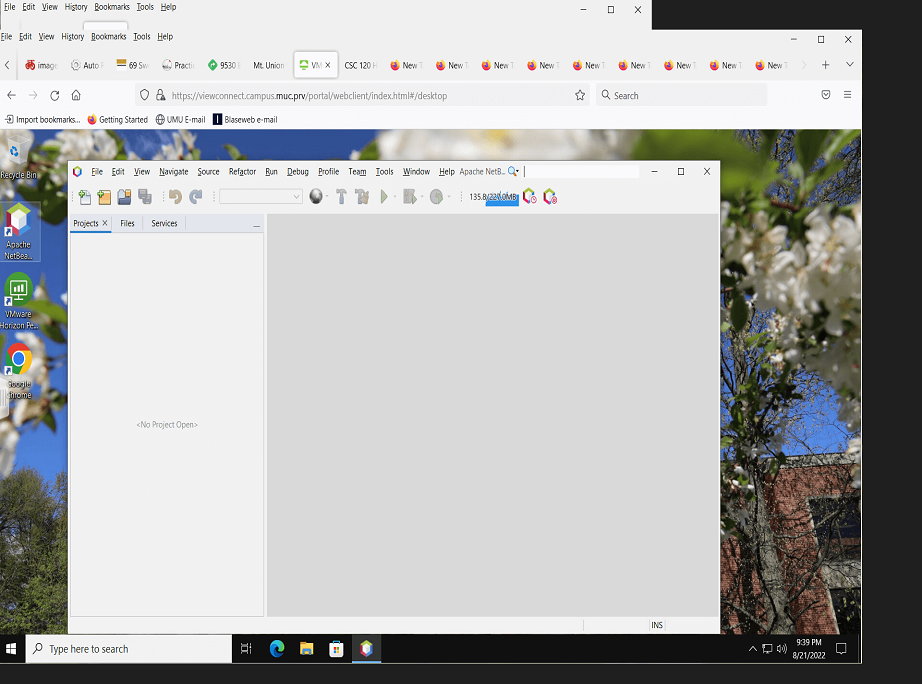
Task: Switch to the Services tab
Action: [x=163, y=223]
